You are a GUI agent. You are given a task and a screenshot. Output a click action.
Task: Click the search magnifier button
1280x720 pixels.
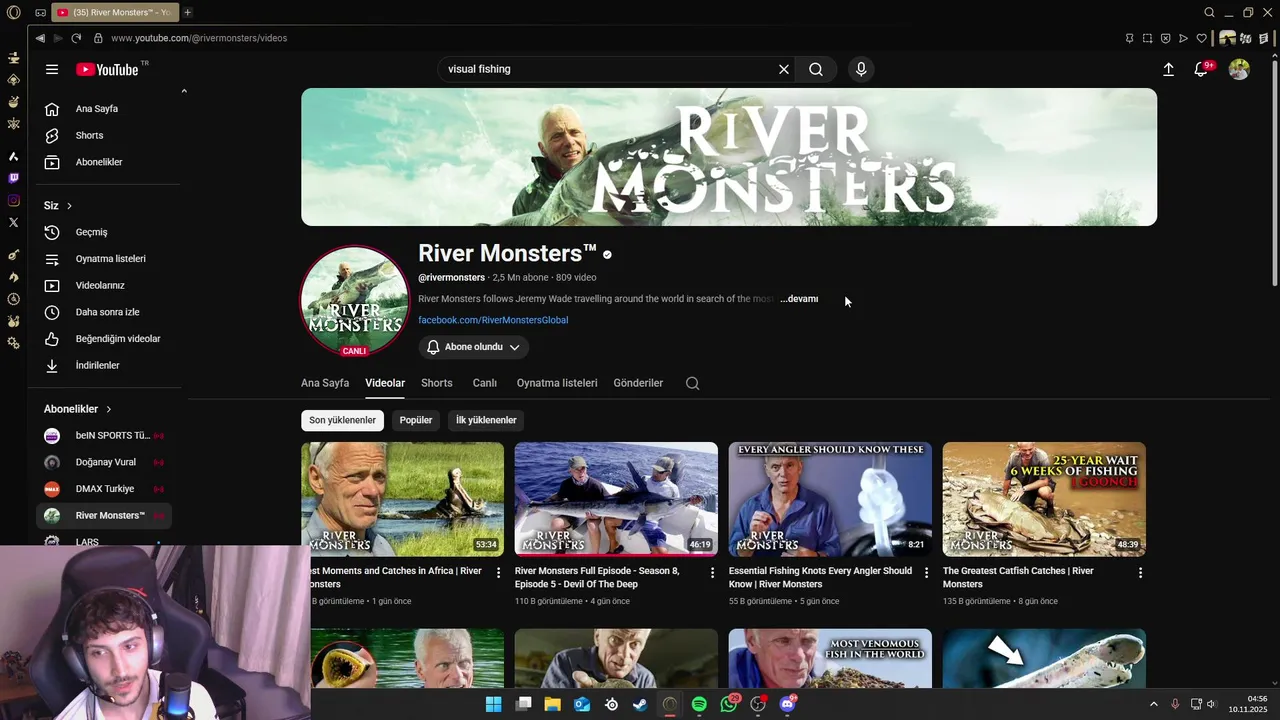pos(816,69)
